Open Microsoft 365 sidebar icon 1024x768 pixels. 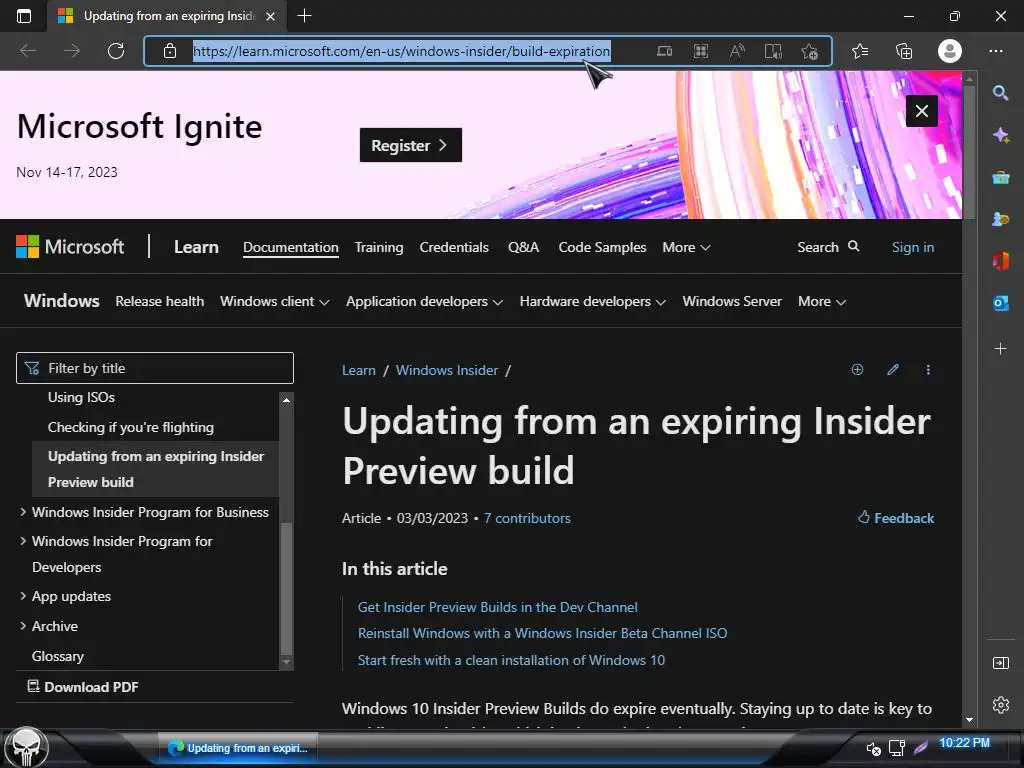point(1000,261)
